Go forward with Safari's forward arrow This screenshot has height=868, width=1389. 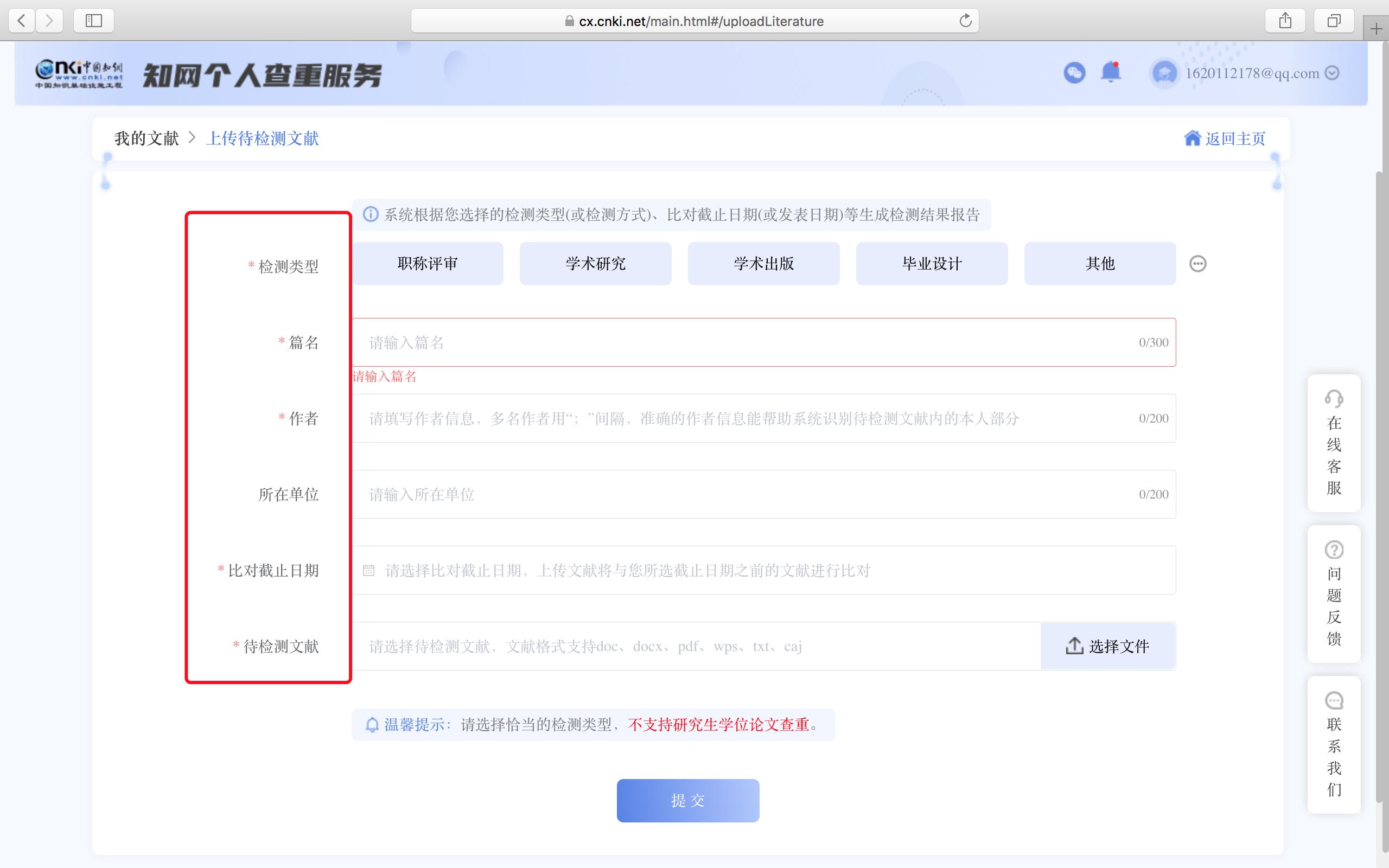[x=49, y=21]
